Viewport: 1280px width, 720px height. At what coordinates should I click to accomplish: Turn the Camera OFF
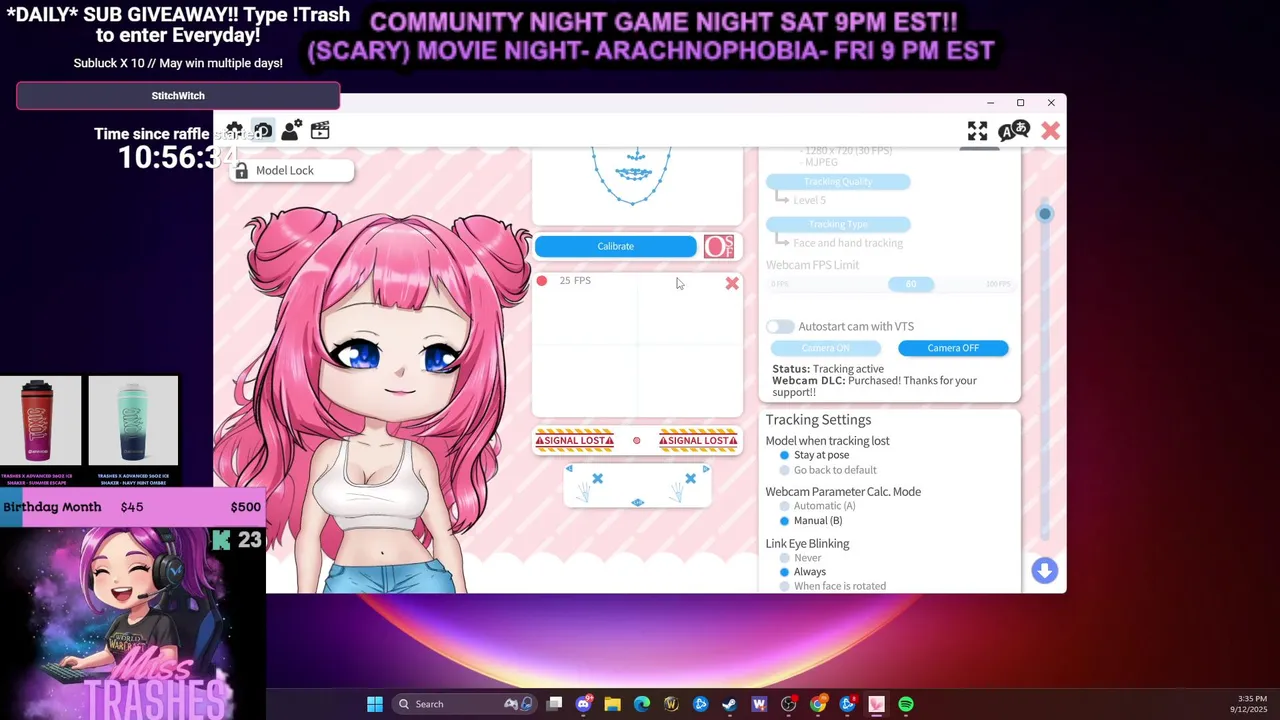pyautogui.click(x=953, y=348)
